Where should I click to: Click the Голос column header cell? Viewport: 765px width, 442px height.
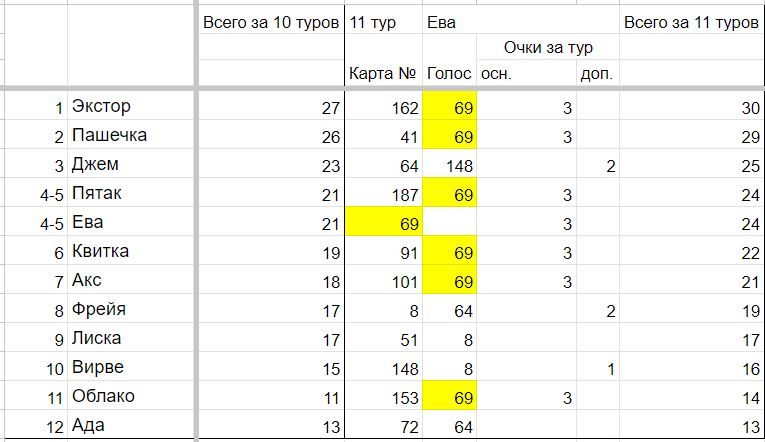click(x=449, y=73)
